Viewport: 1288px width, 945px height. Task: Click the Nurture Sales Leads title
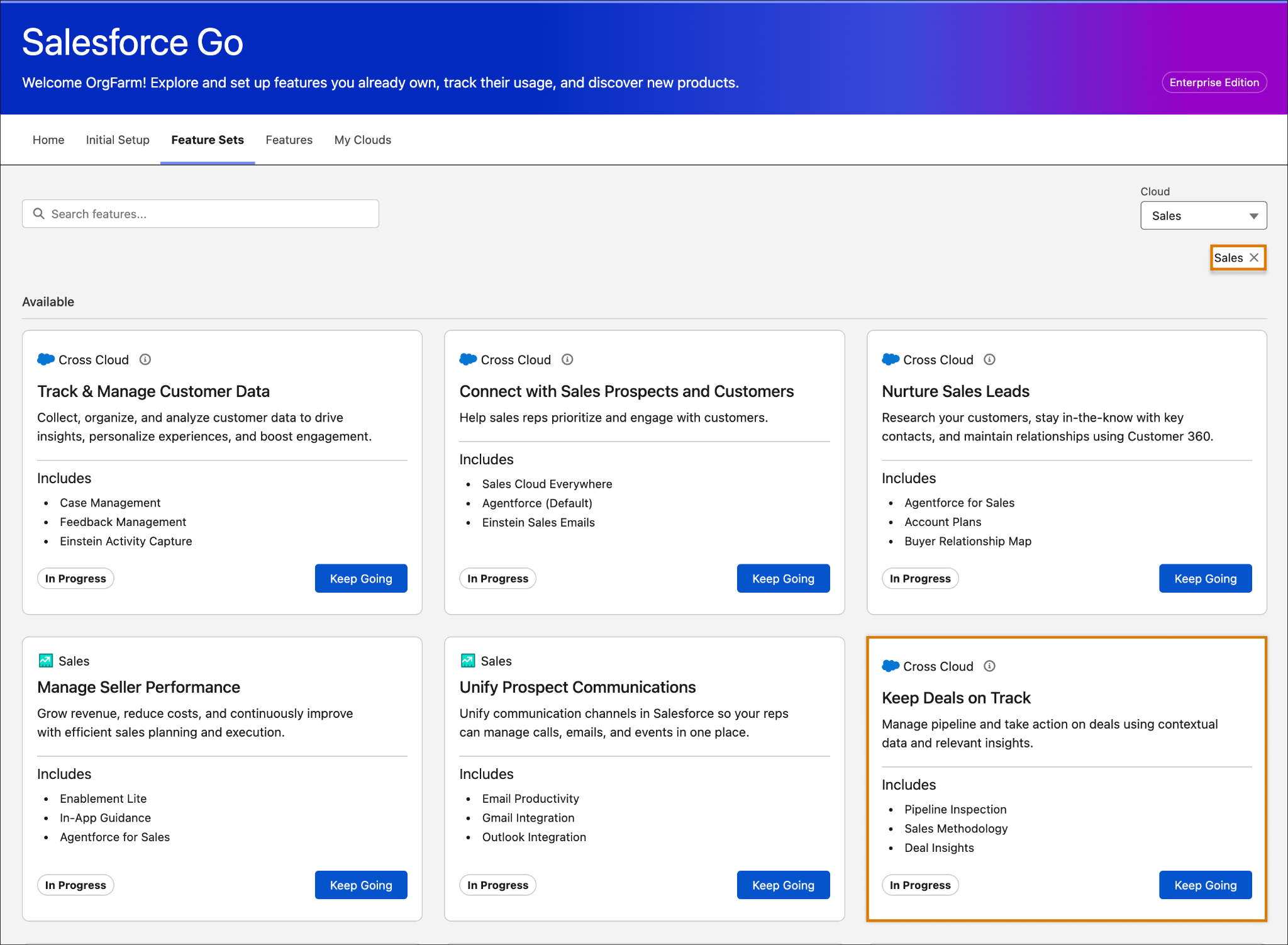(955, 391)
